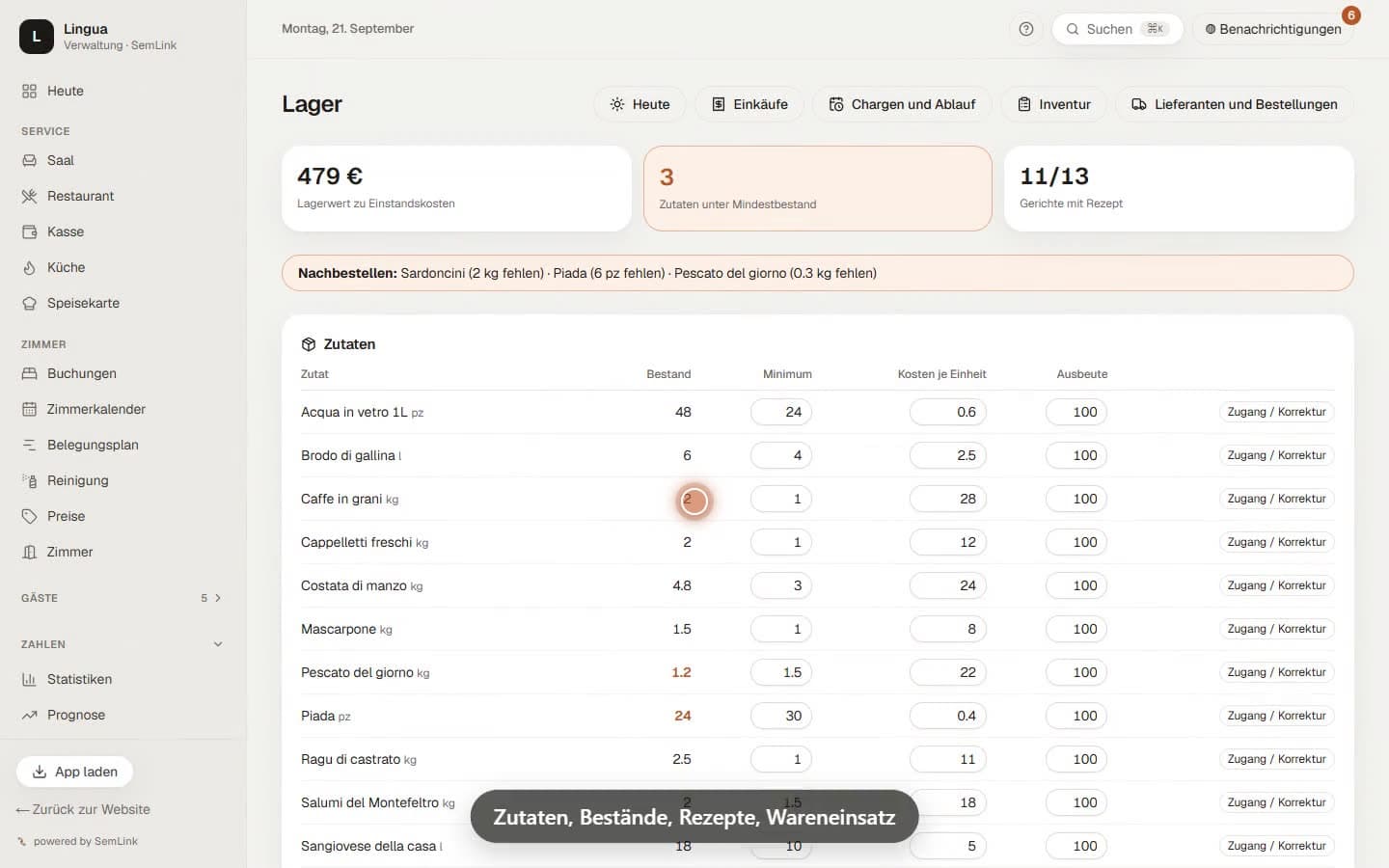Screen dimensions: 1389x868
Task: Click the App laden button
Action: pos(74,772)
